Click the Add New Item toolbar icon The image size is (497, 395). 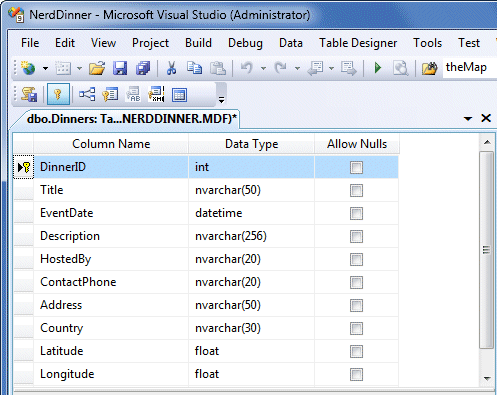point(63,68)
